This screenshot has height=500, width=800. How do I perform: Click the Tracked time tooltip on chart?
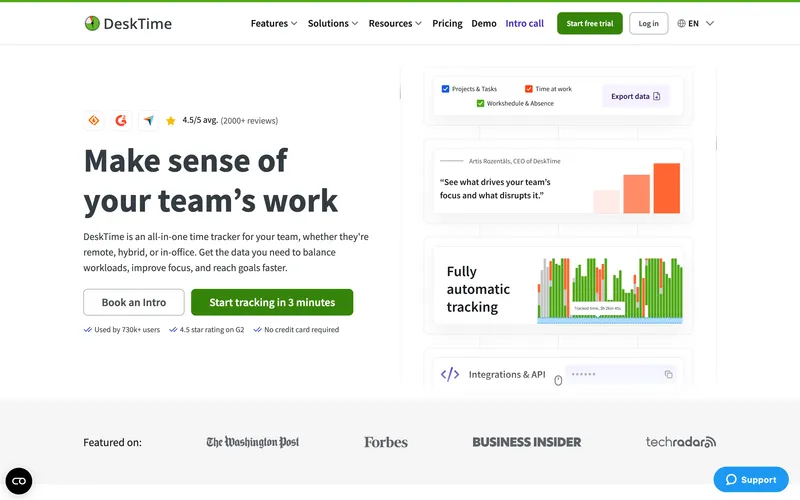pos(597,309)
